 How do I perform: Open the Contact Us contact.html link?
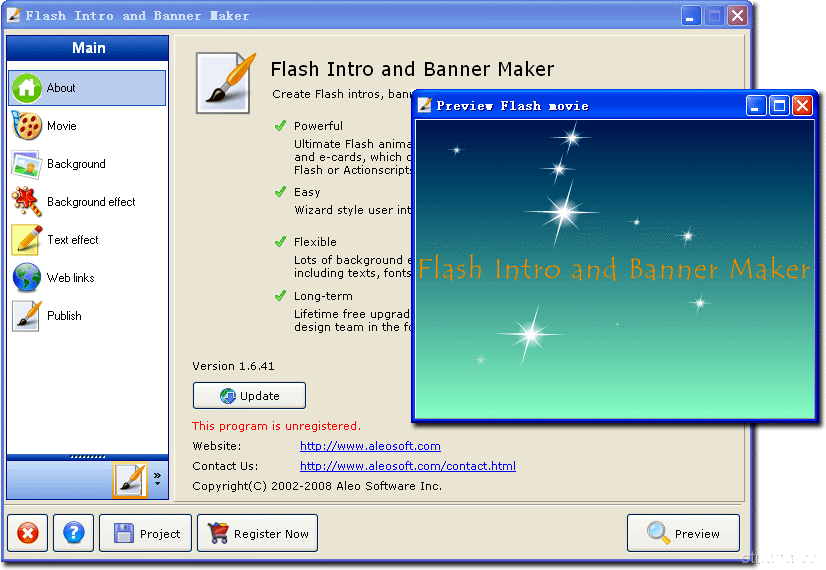(x=408, y=466)
